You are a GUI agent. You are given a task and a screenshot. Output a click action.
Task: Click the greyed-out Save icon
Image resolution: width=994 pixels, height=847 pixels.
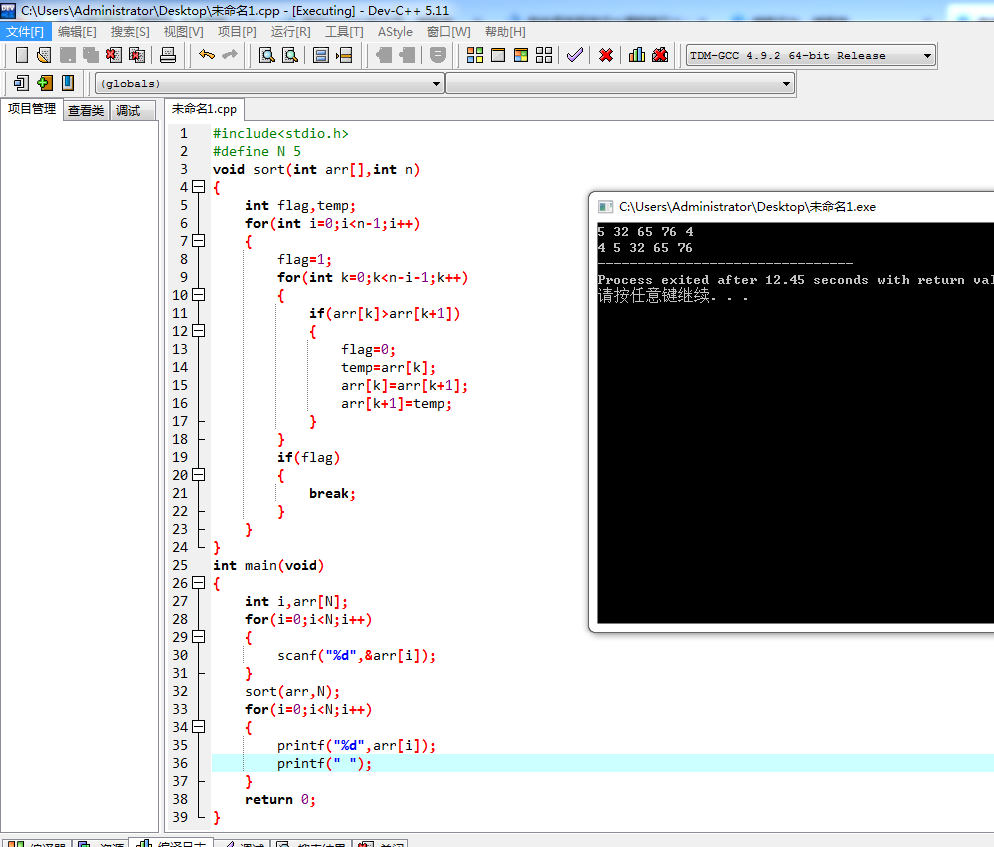67,55
